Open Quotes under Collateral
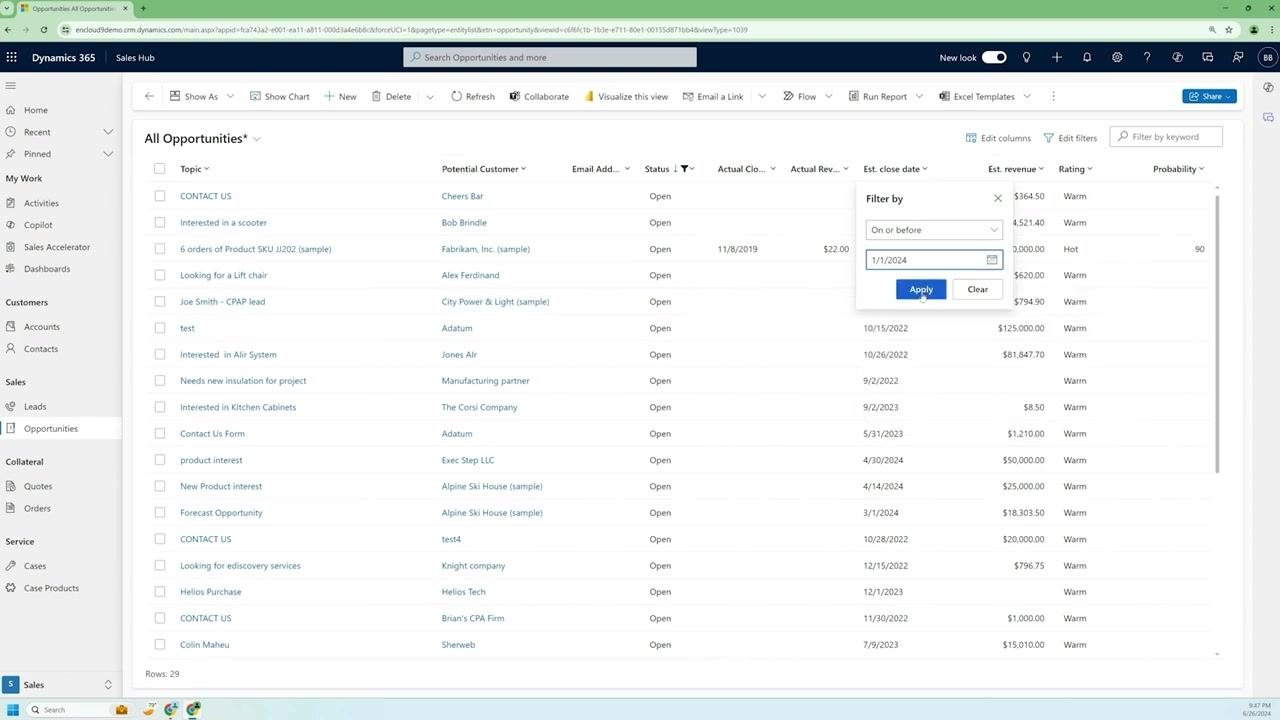The width and height of the screenshot is (1280, 720). click(38, 486)
